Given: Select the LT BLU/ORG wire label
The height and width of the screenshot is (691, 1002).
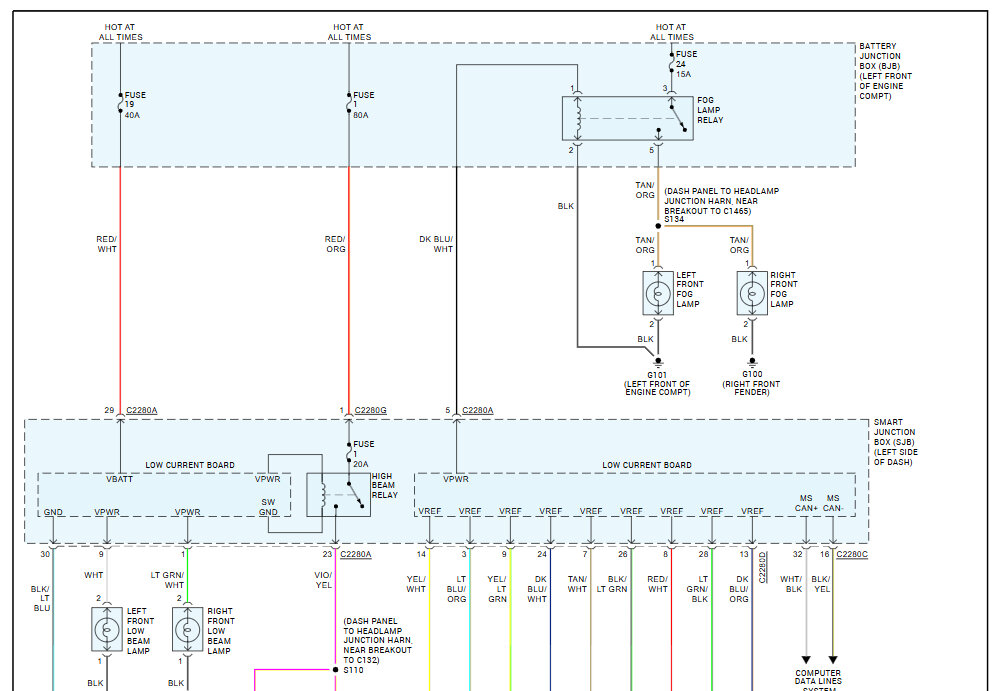Looking at the screenshot, I should point(457,589).
